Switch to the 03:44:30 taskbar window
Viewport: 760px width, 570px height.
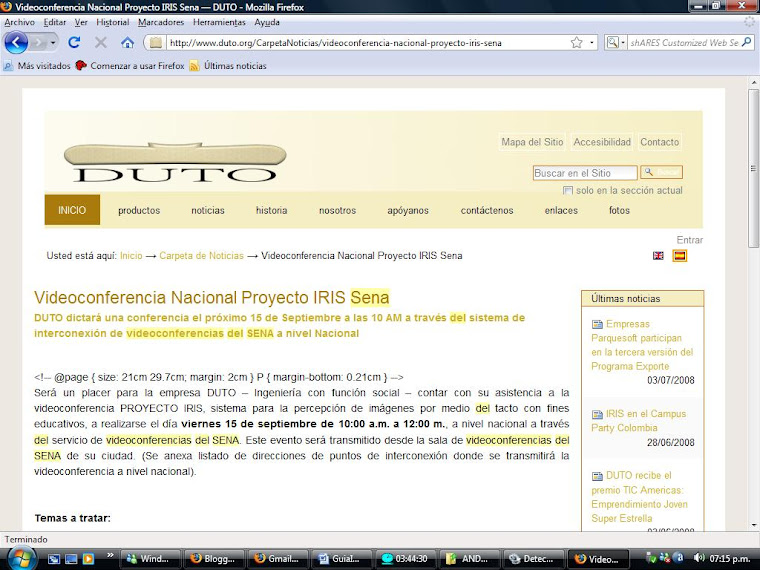pyautogui.click(x=405, y=558)
